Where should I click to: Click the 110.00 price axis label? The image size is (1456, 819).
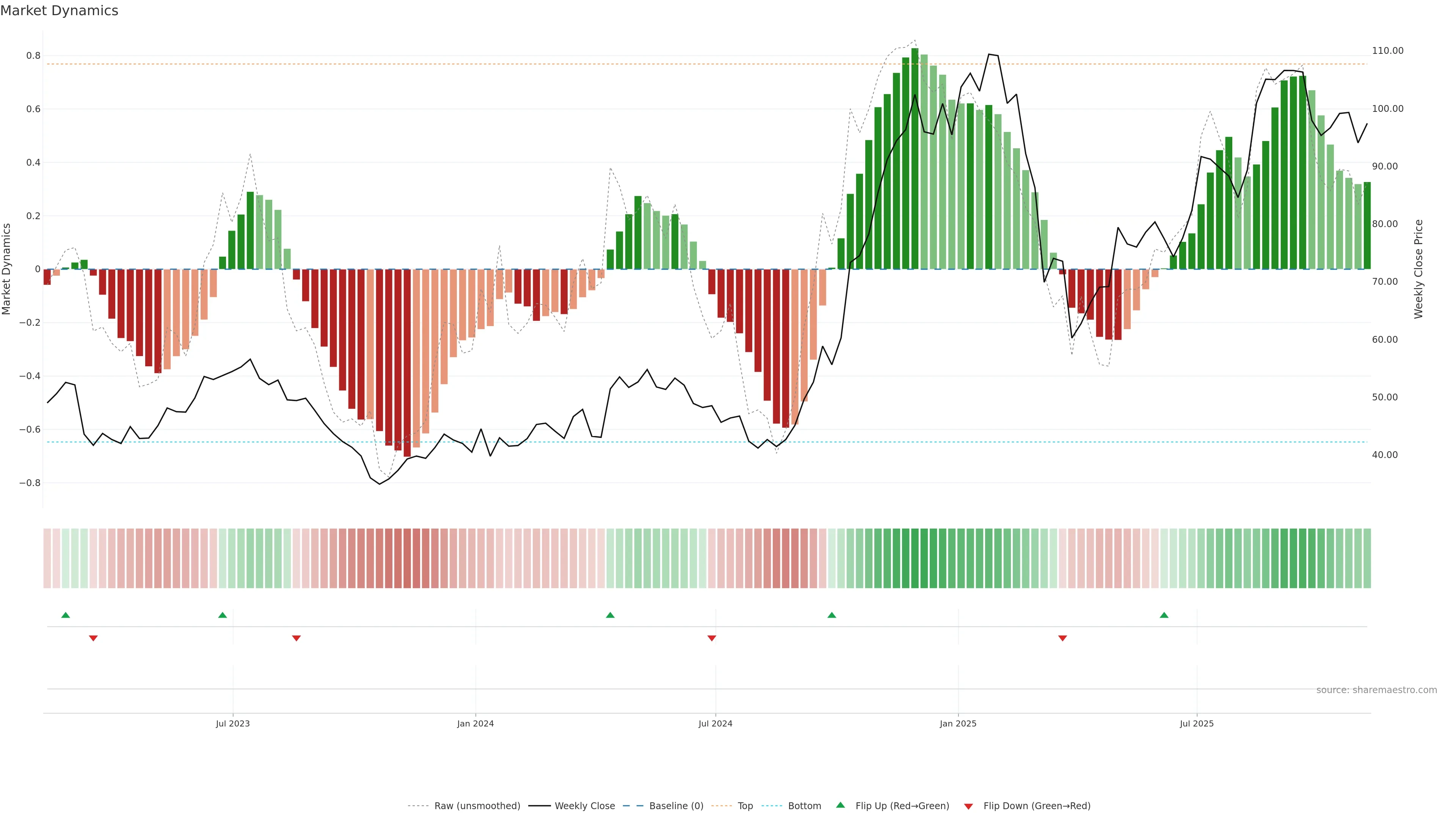coord(1388,51)
